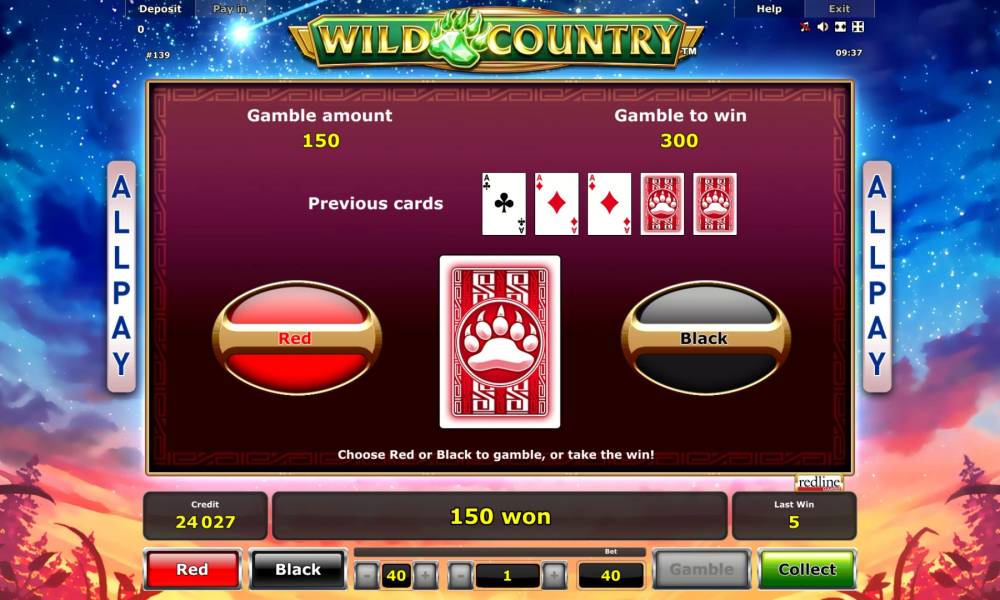Toggle the crossed-out music note icon
Image resolution: width=1000 pixels, height=600 pixels.
805,27
